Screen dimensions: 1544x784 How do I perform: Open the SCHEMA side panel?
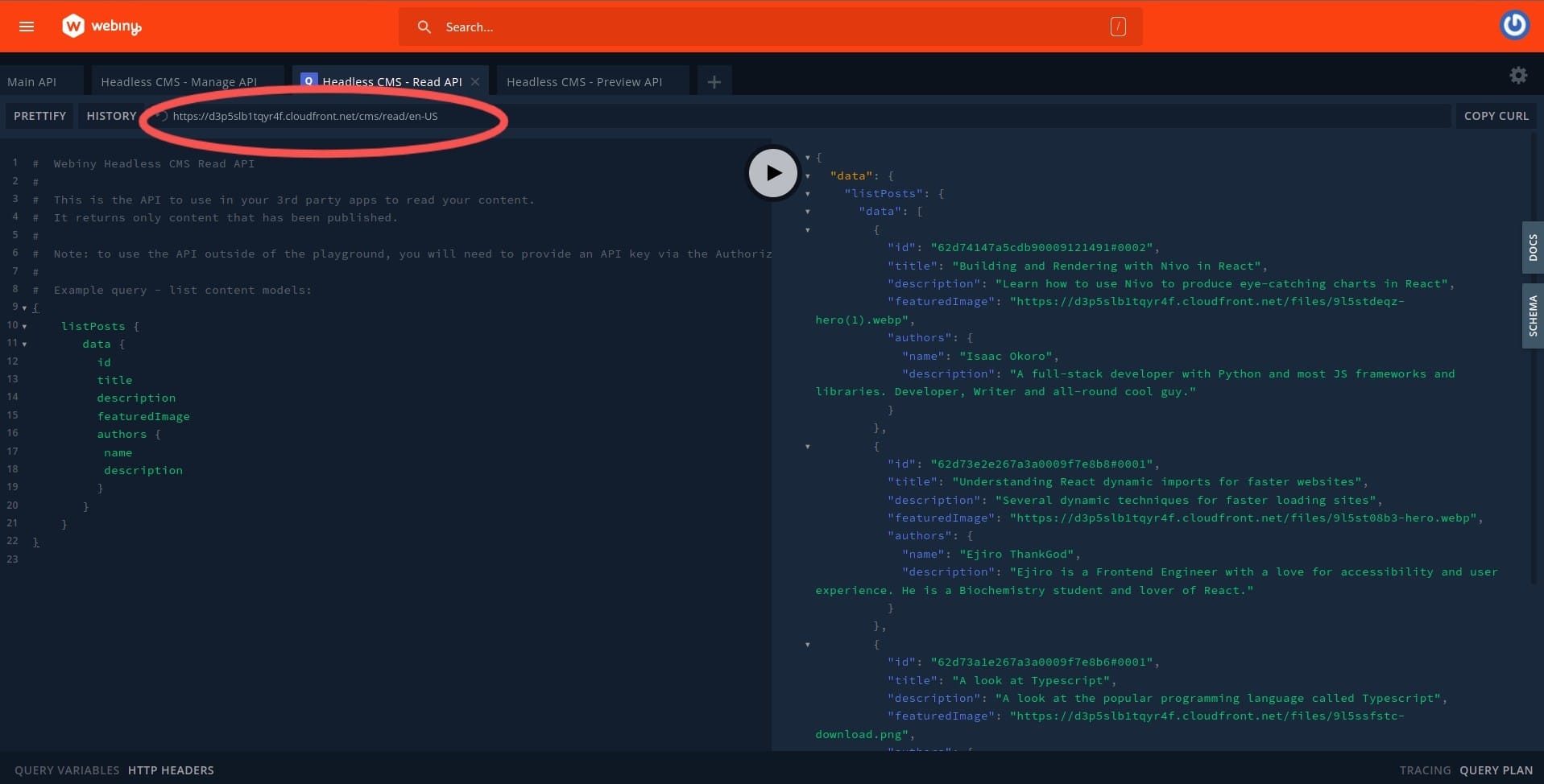pos(1533,314)
